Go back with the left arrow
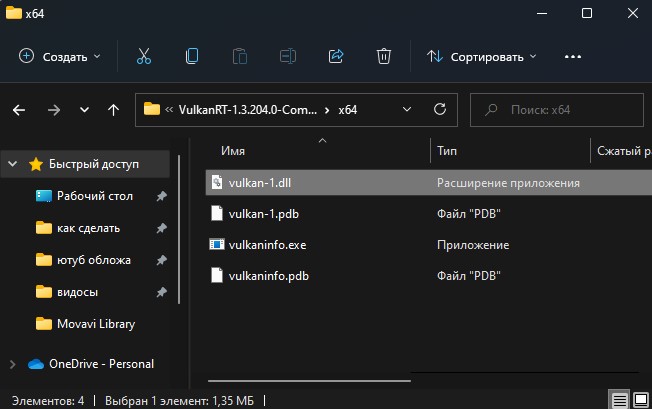The height and width of the screenshot is (409, 652). tap(19, 110)
